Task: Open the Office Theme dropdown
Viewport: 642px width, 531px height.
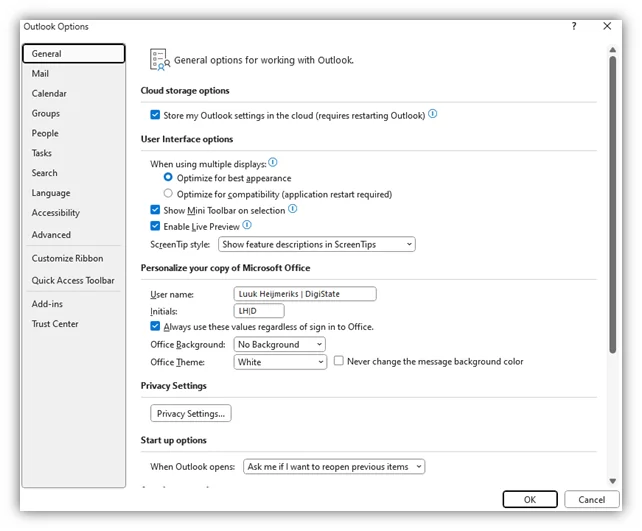Action: click(x=280, y=362)
